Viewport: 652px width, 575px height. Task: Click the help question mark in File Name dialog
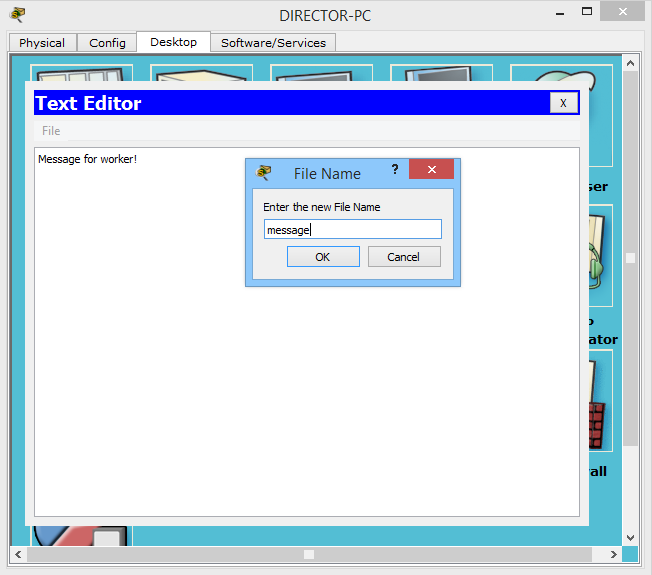pos(395,169)
